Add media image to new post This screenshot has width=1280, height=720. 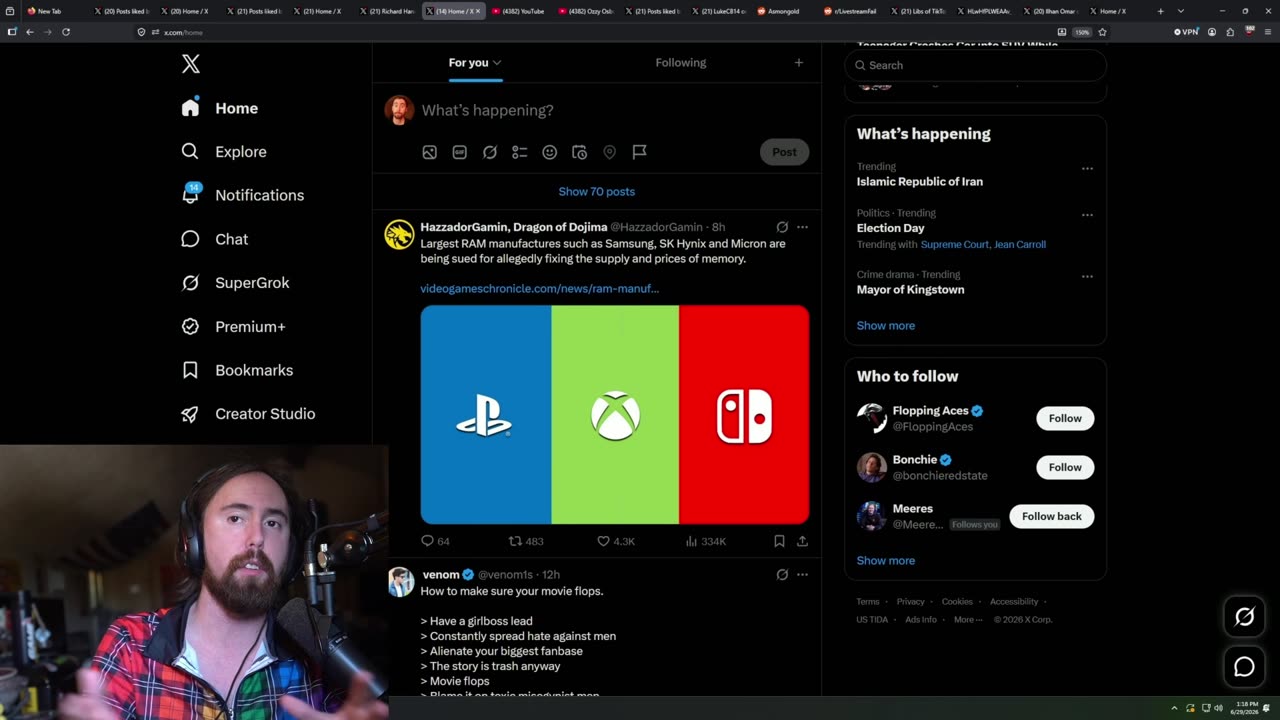point(429,152)
